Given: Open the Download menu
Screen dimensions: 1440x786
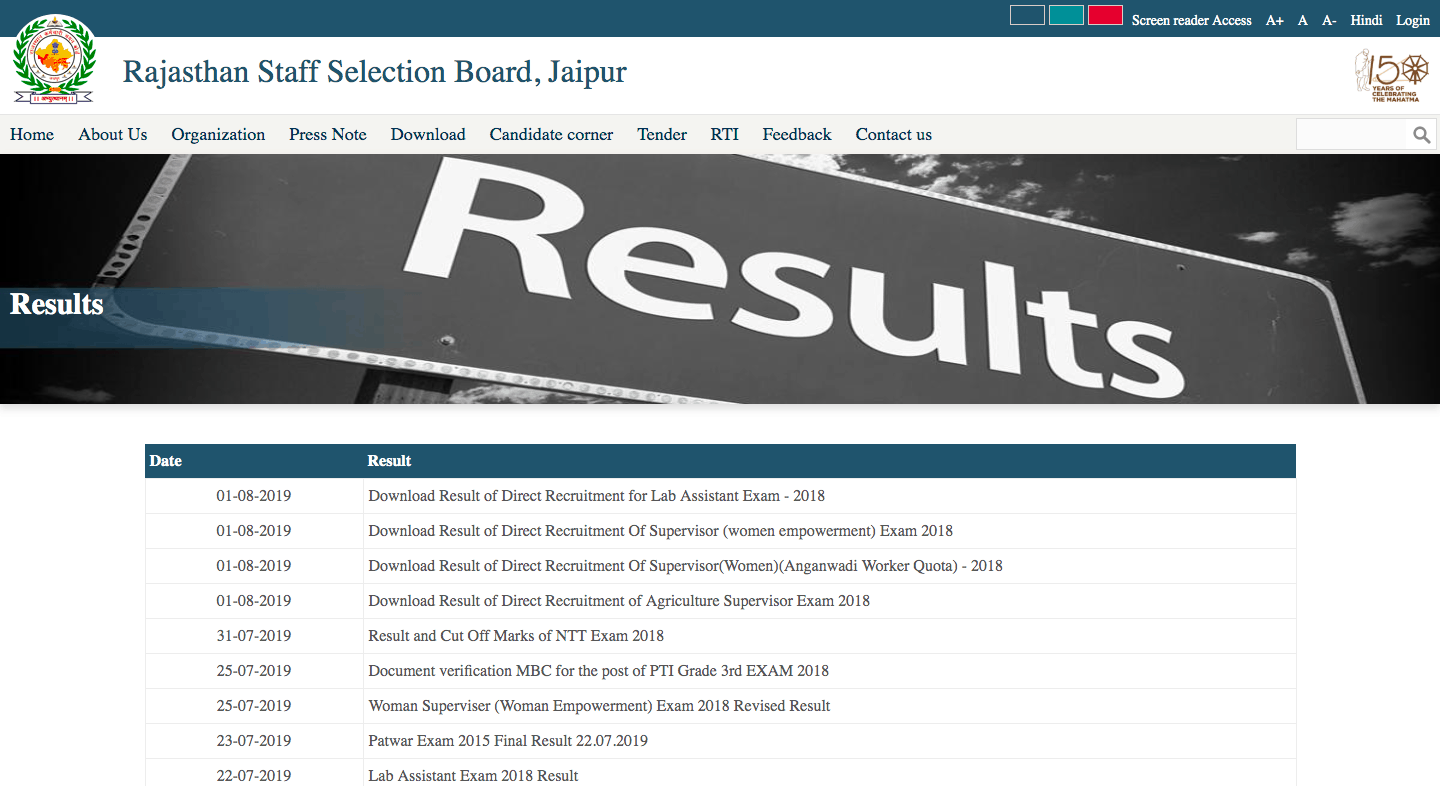Looking at the screenshot, I should pyautogui.click(x=428, y=134).
